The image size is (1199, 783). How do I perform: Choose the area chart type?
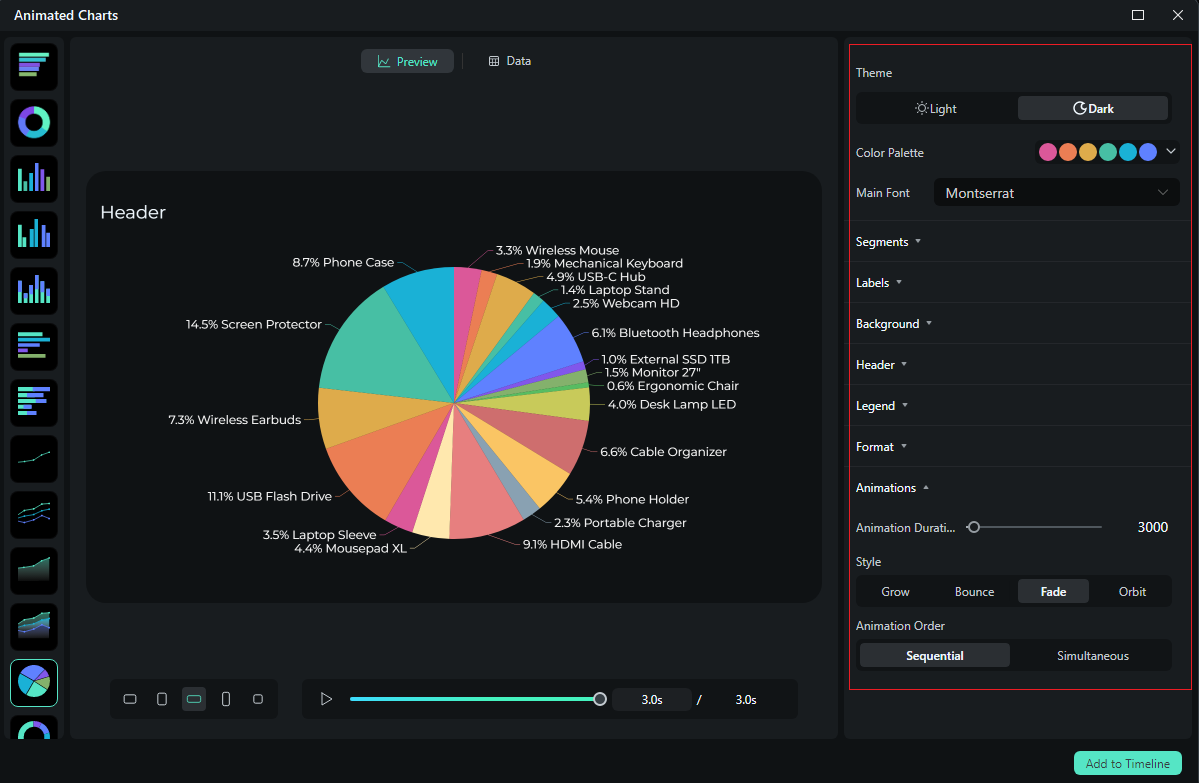tap(33, 570)
